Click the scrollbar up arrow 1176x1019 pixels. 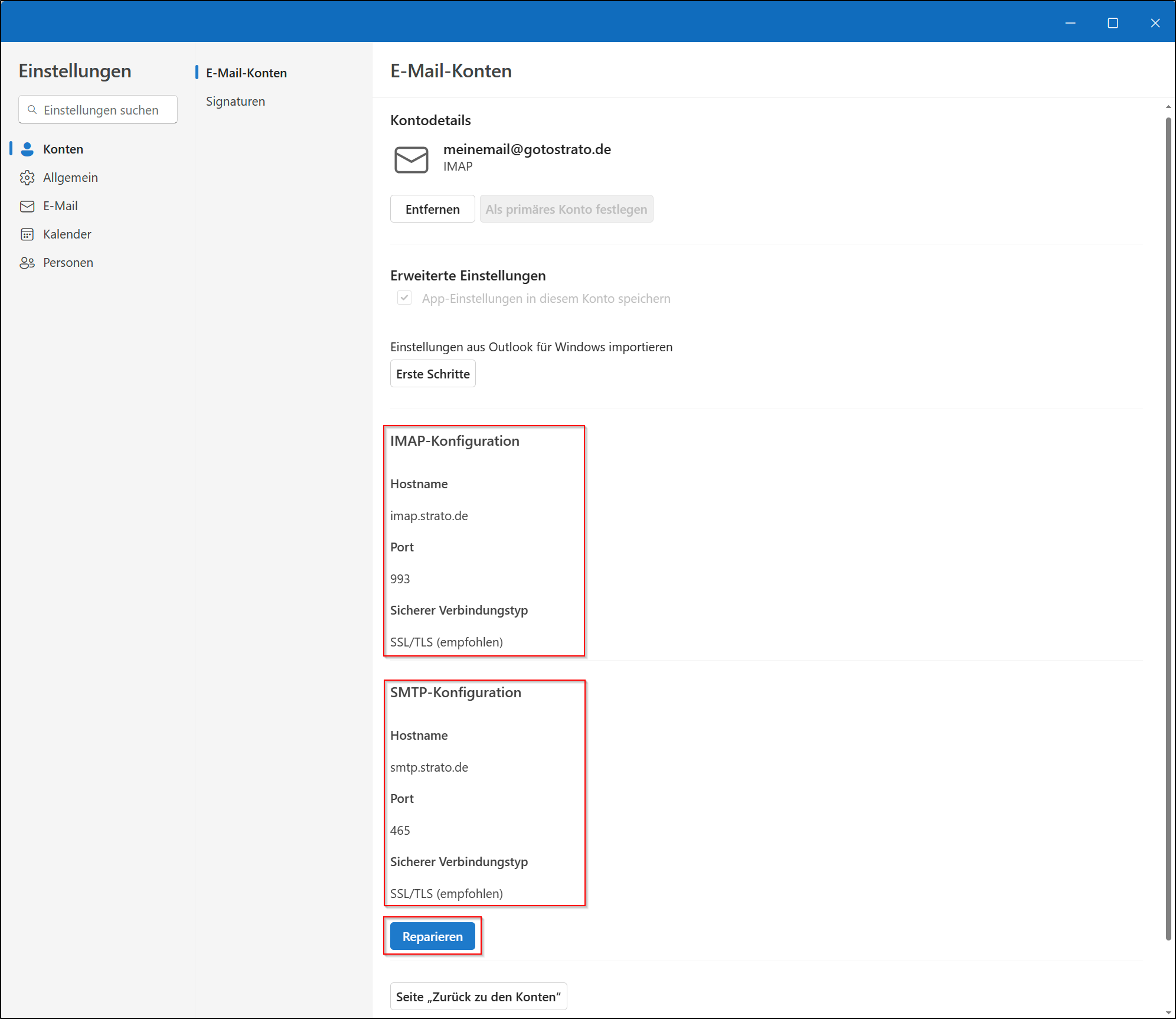pos(1170,106)
